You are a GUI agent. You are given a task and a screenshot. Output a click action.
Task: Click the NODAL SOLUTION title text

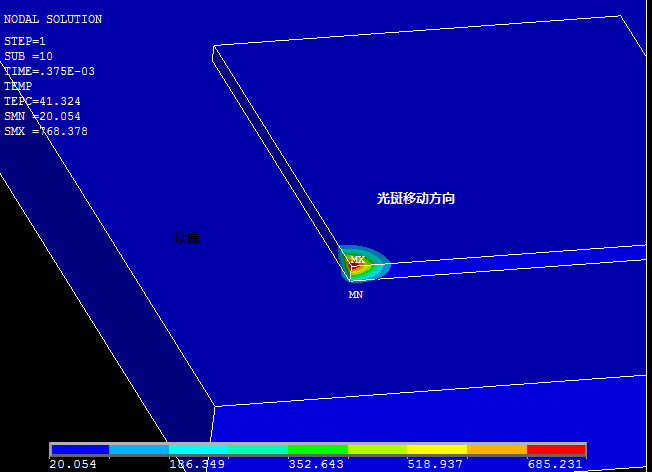[x=53, y=20]
